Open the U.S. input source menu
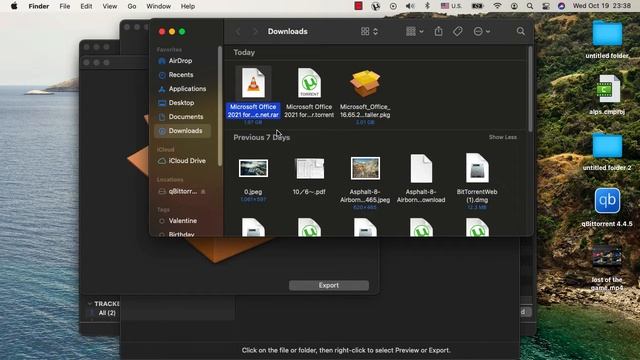Screen dimensions: 640x360 (x=451, y=6)
